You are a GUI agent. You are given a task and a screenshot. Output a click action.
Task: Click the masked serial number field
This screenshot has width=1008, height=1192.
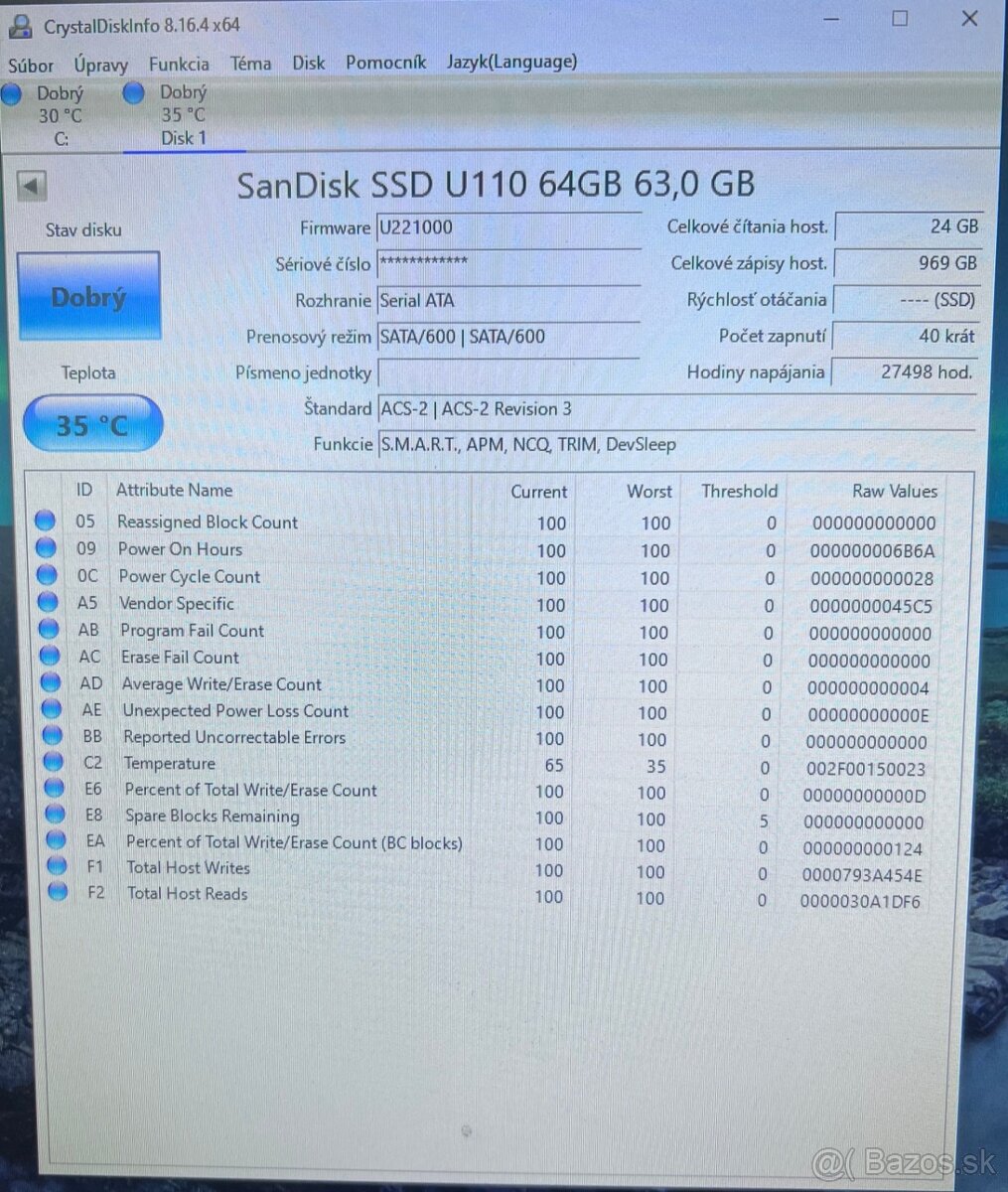pos(507,263)
